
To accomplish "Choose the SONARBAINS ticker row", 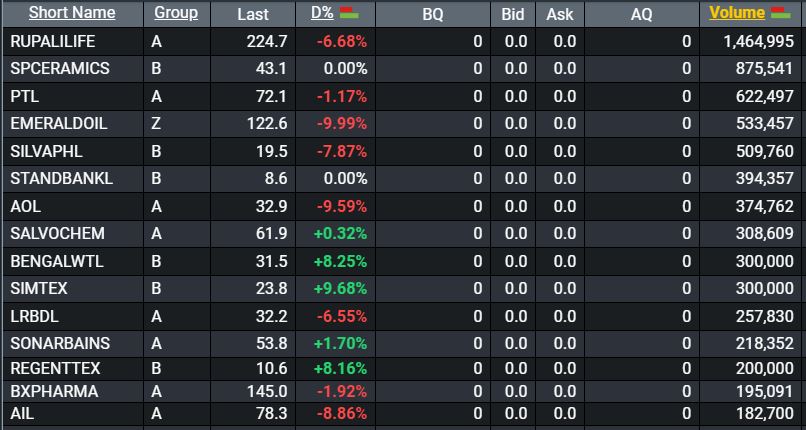I will (60, 343).
